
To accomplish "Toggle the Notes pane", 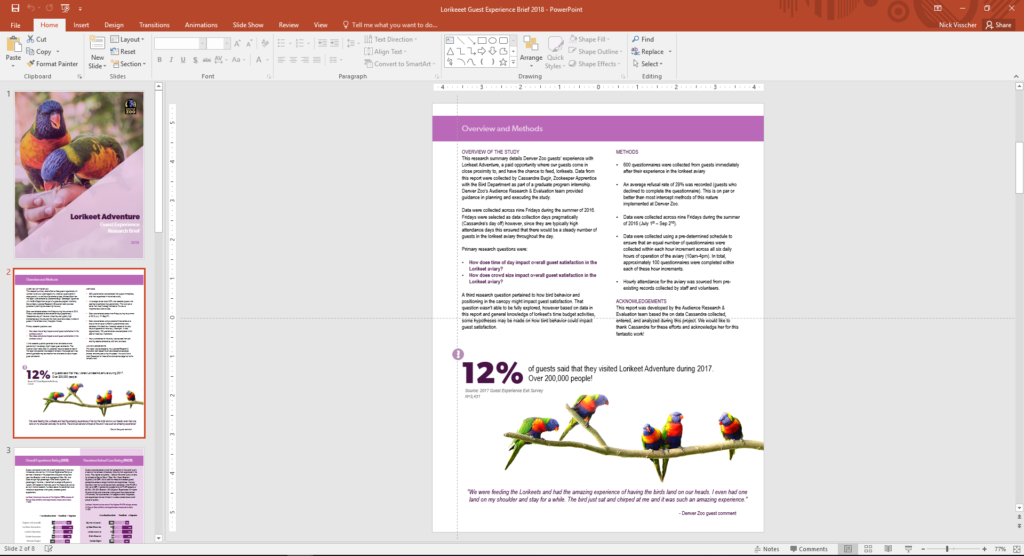I will [767, 549].
